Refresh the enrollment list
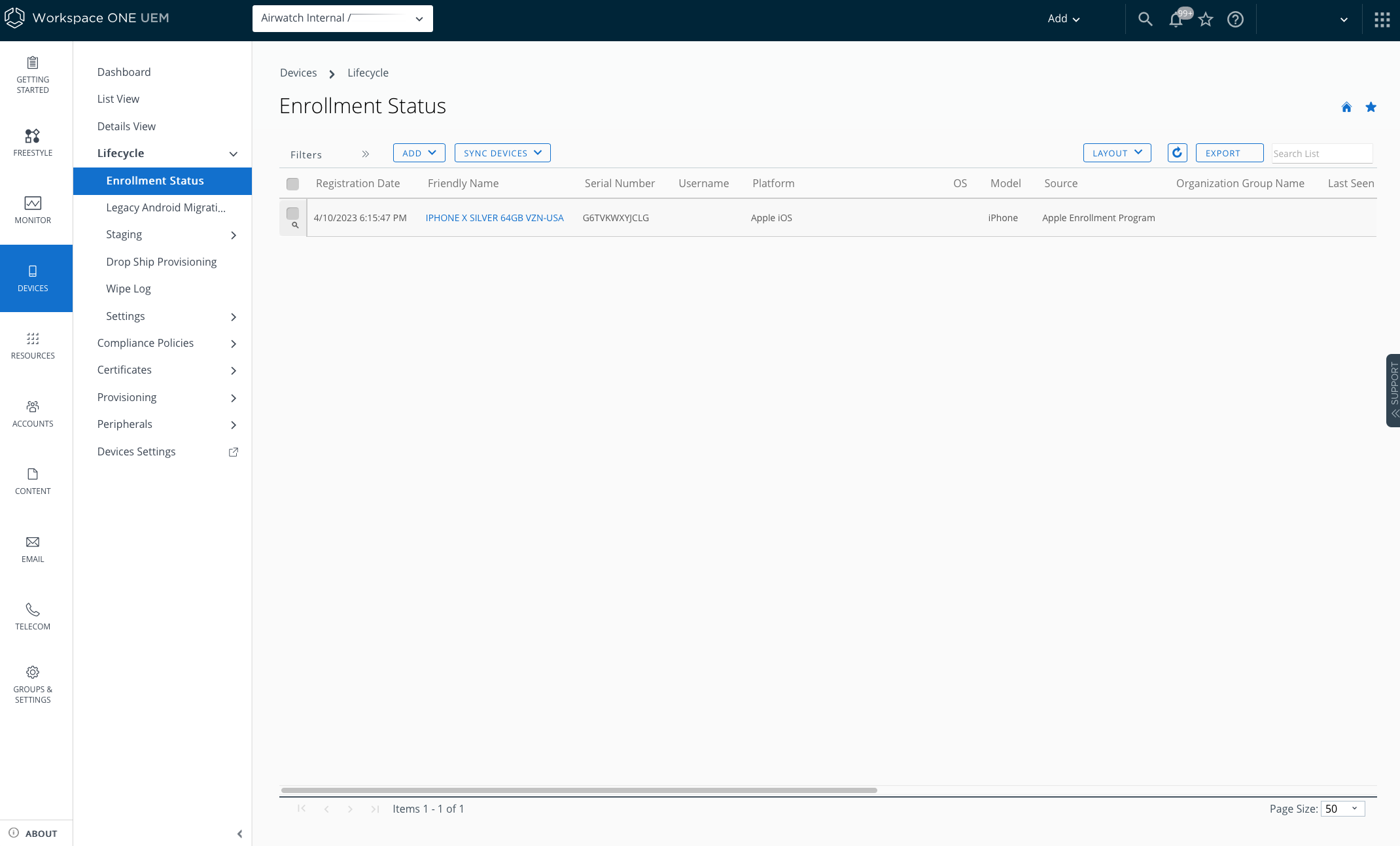1400x846 pixels. click(x=1177, y=152)
